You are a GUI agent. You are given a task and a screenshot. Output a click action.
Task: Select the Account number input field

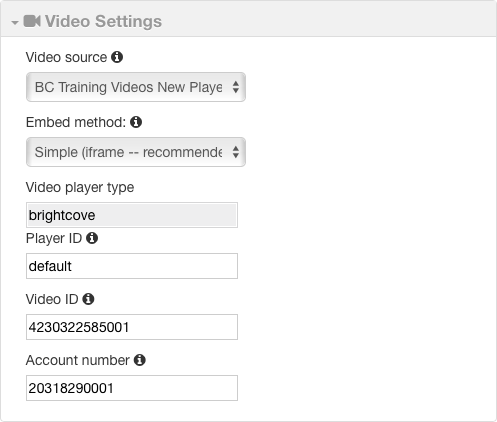[x=132, y=388]
